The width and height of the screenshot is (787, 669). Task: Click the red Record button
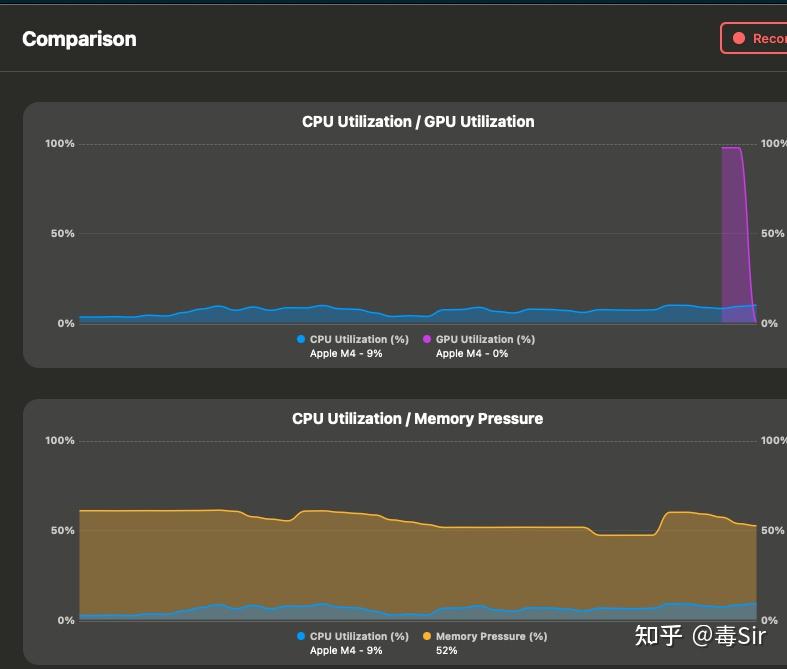click(754, 38)
